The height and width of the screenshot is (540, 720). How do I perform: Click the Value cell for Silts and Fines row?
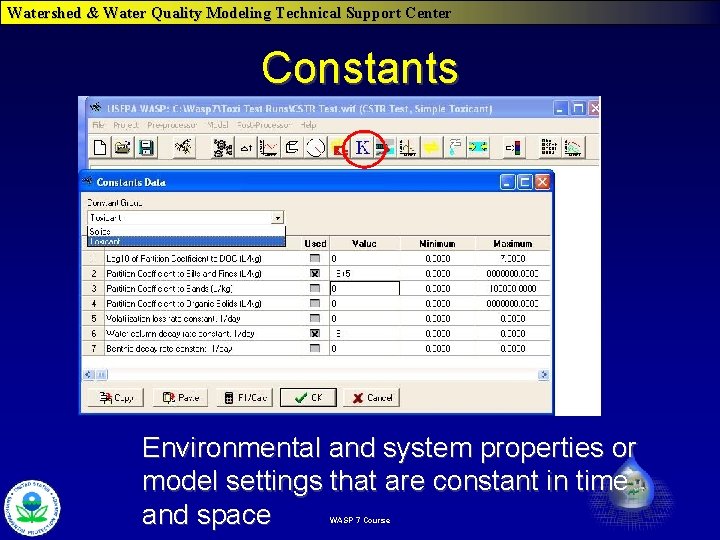tap(365, 273)
